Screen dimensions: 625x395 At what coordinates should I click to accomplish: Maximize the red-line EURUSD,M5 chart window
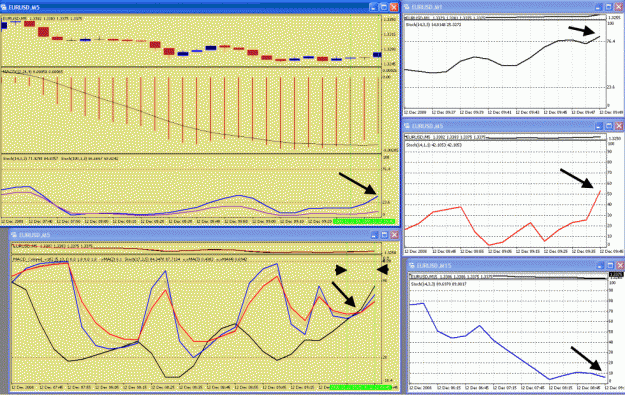click(x=609, y=126)
